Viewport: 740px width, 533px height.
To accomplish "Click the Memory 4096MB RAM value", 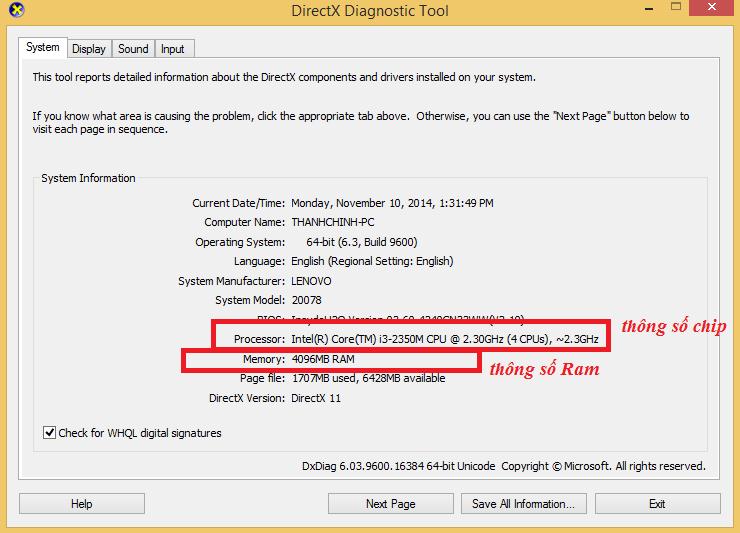I will (323, 359).
